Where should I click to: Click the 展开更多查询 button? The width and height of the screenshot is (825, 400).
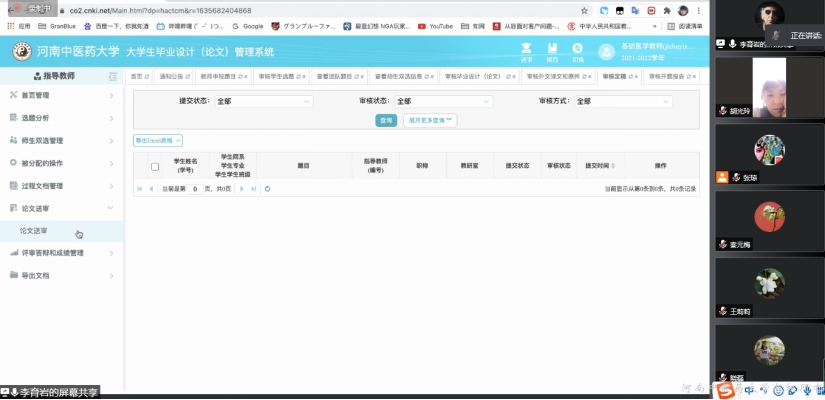(x=430, y=120)
